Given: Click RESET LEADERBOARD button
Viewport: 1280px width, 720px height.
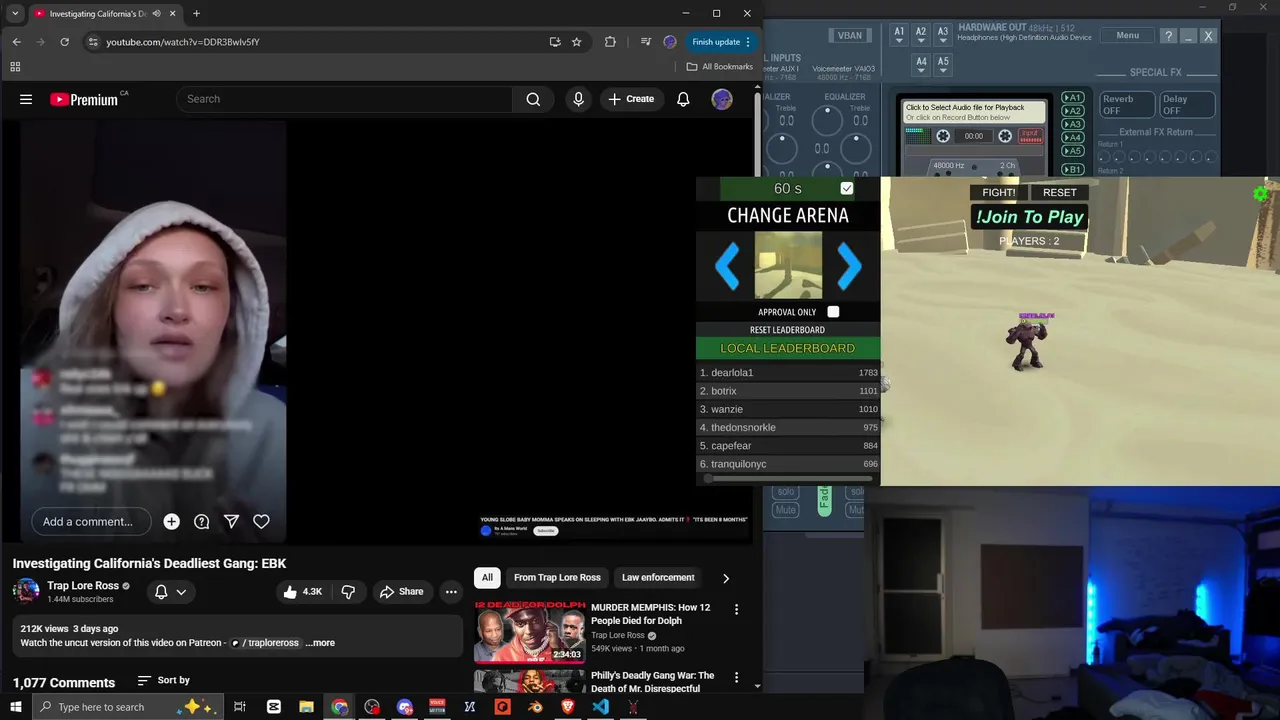Looking at the screenshot, I should click(x=788, y=330).
